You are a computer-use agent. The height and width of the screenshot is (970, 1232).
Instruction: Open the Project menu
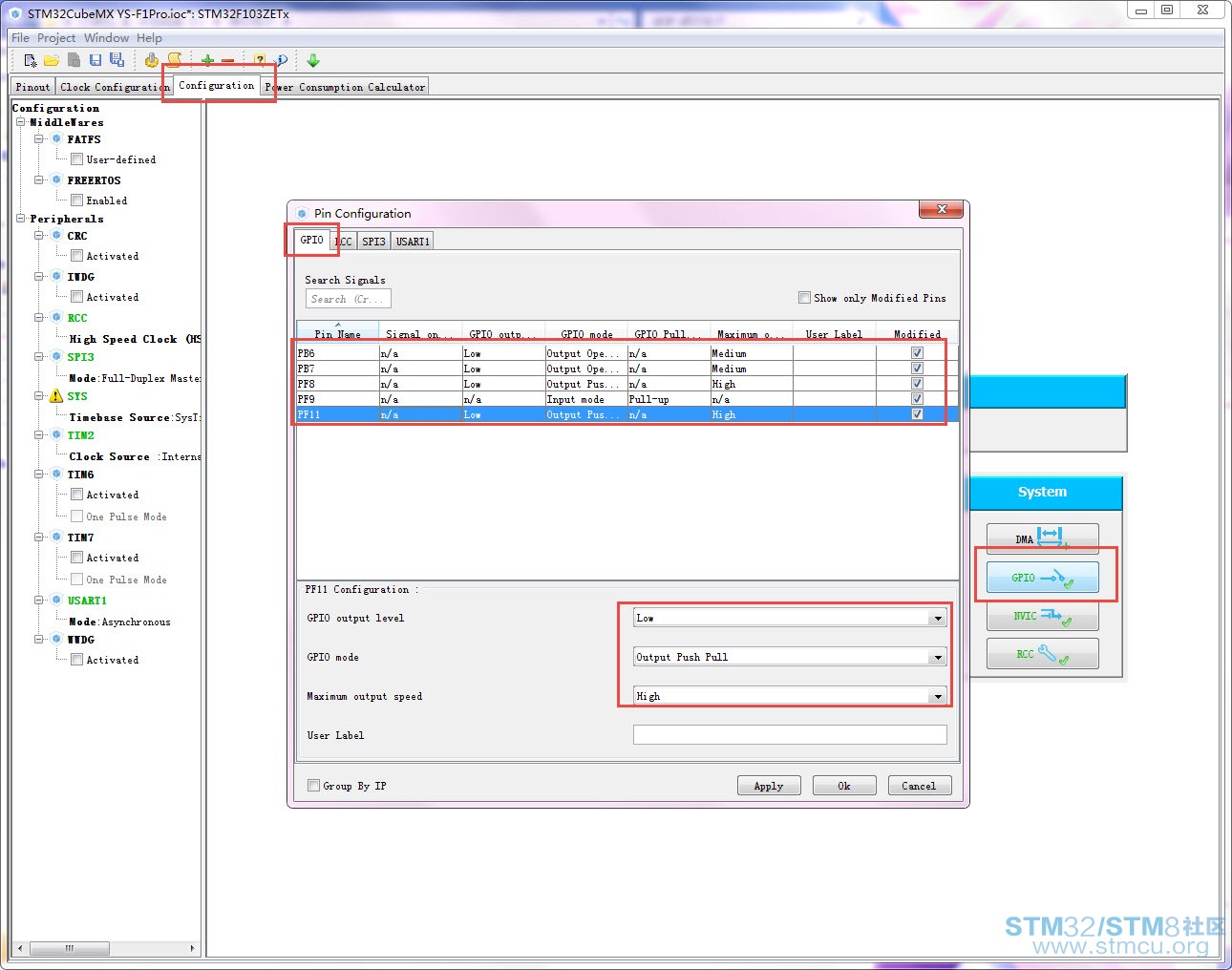pos(56,38)
